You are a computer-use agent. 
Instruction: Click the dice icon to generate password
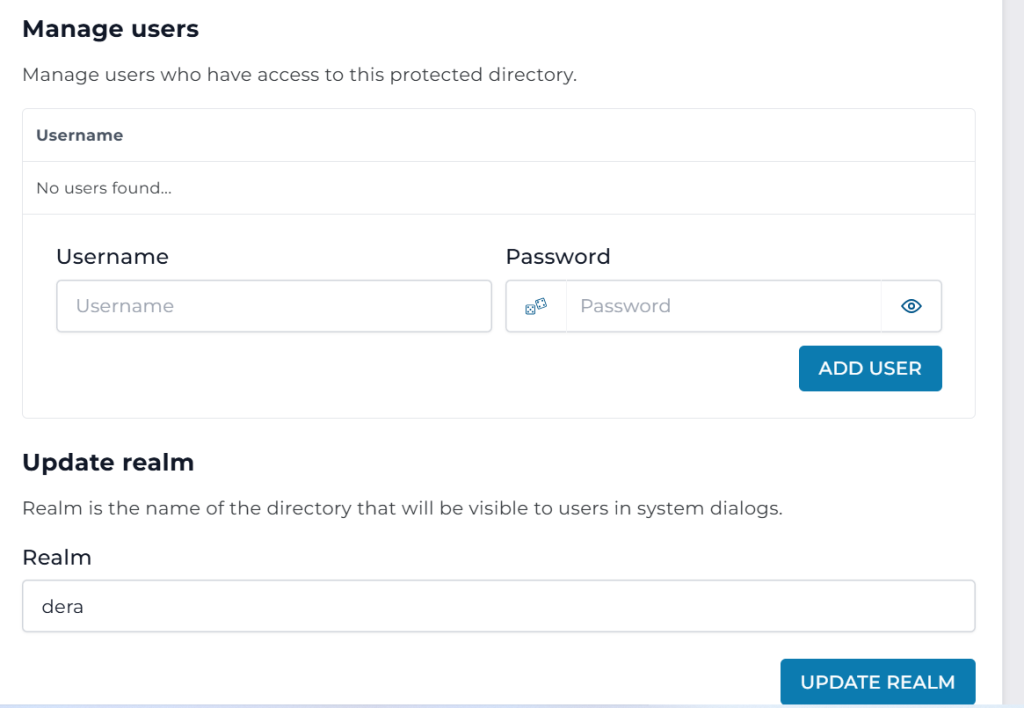[x=536, y=306]
